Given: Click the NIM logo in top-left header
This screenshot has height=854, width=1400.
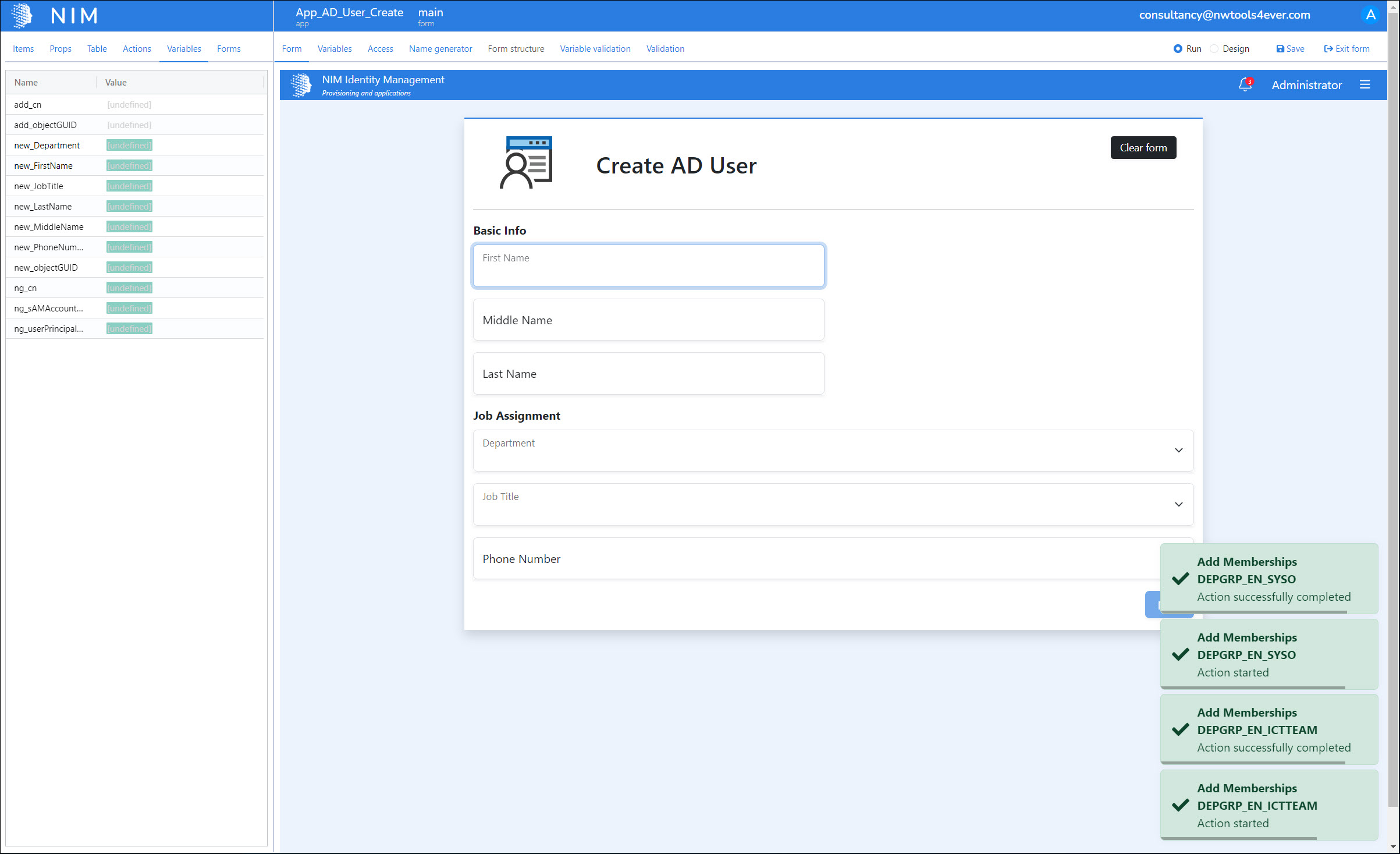Looking at the screenshot, I should [22, 15].
